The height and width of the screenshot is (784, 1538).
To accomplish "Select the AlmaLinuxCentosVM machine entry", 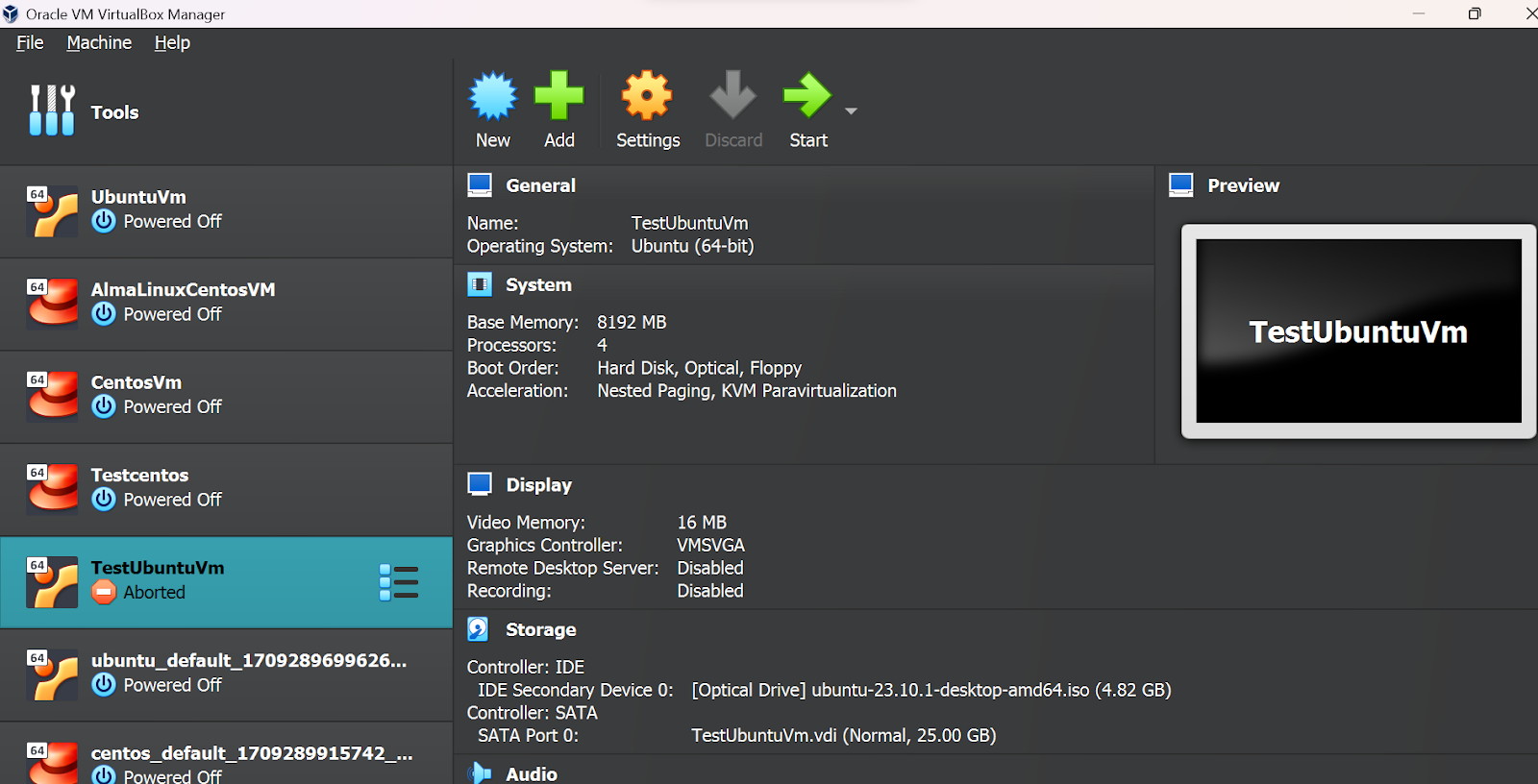I will [x=226, y=304].
